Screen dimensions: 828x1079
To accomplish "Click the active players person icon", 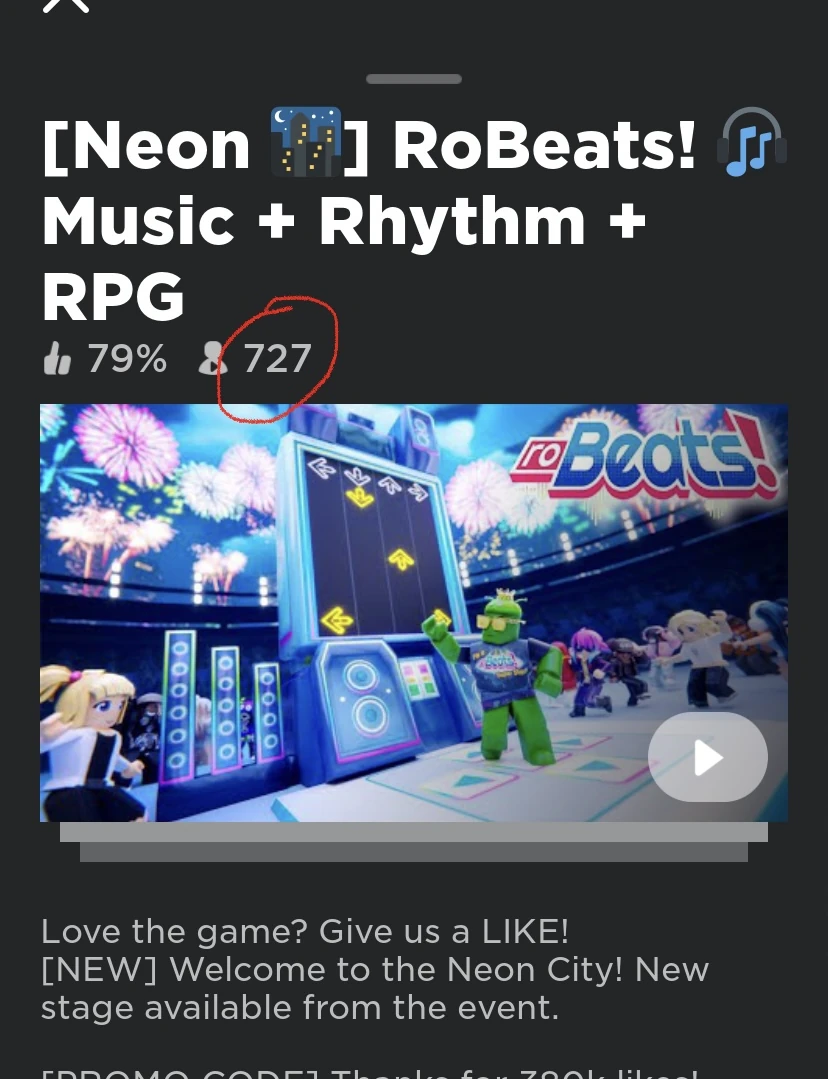I will [x=212, y=359].
